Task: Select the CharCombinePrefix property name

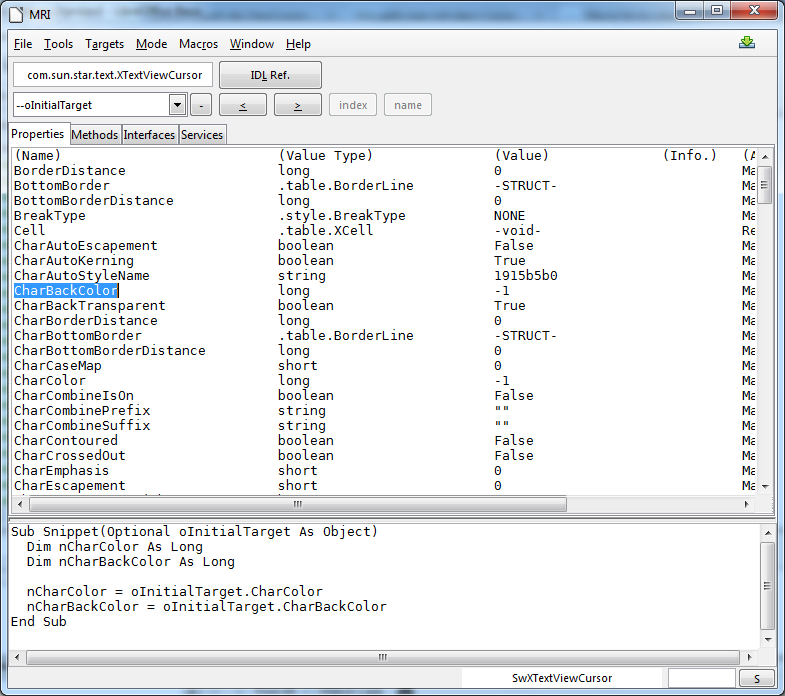Action: pos(82,411)
